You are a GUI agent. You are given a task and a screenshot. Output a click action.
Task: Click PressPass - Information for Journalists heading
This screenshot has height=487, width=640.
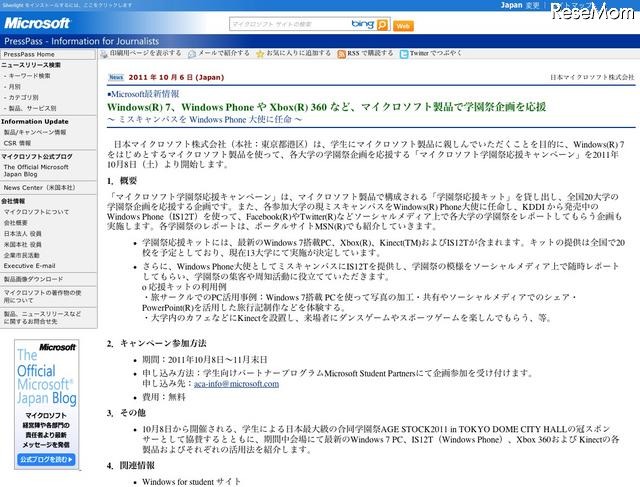(82, 41)
